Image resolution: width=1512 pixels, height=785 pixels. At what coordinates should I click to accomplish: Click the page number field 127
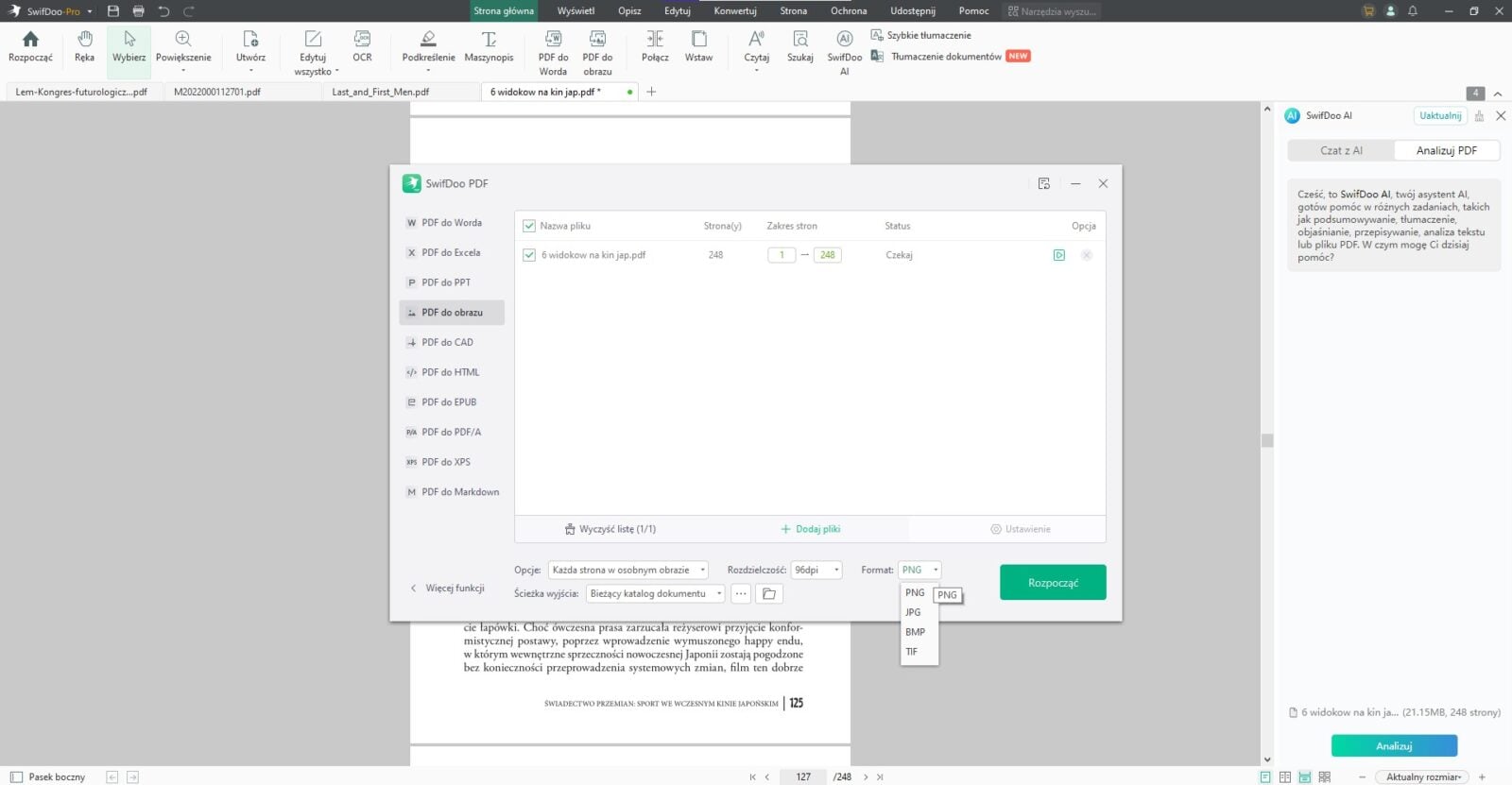coord(803,776)
